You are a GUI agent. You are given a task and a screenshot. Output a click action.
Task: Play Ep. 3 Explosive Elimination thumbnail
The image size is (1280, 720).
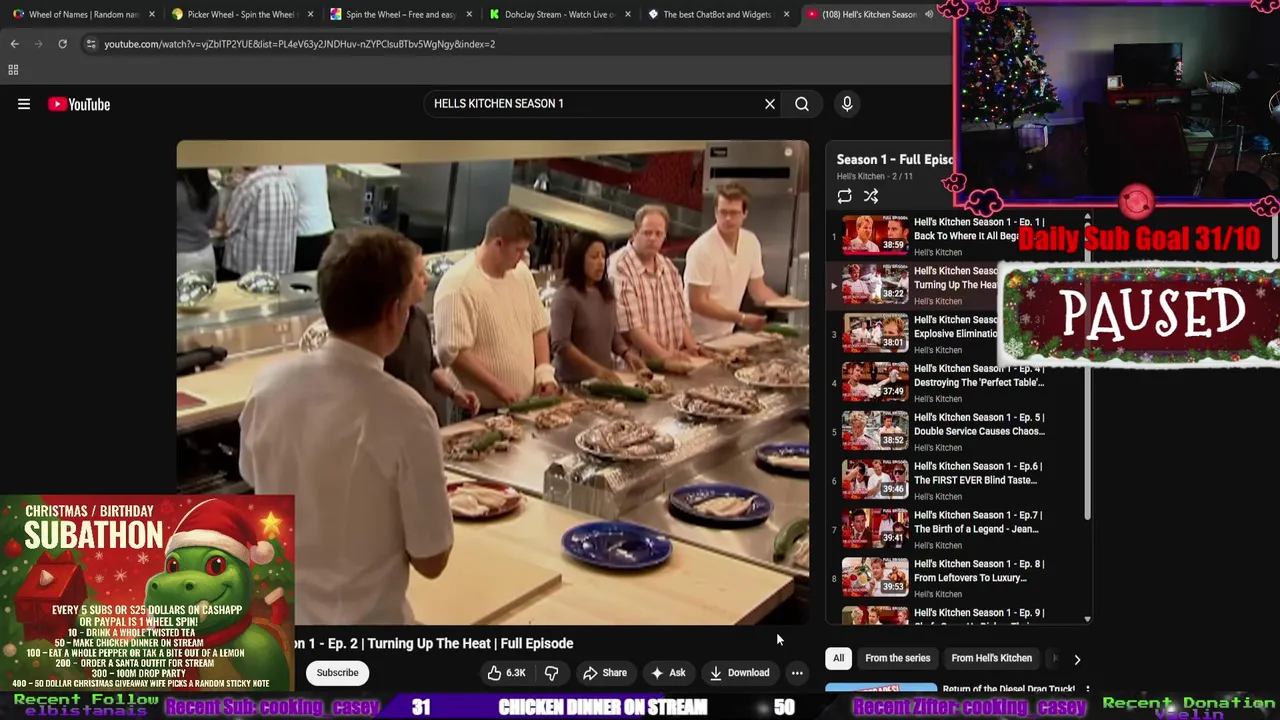tap(875, 334)
